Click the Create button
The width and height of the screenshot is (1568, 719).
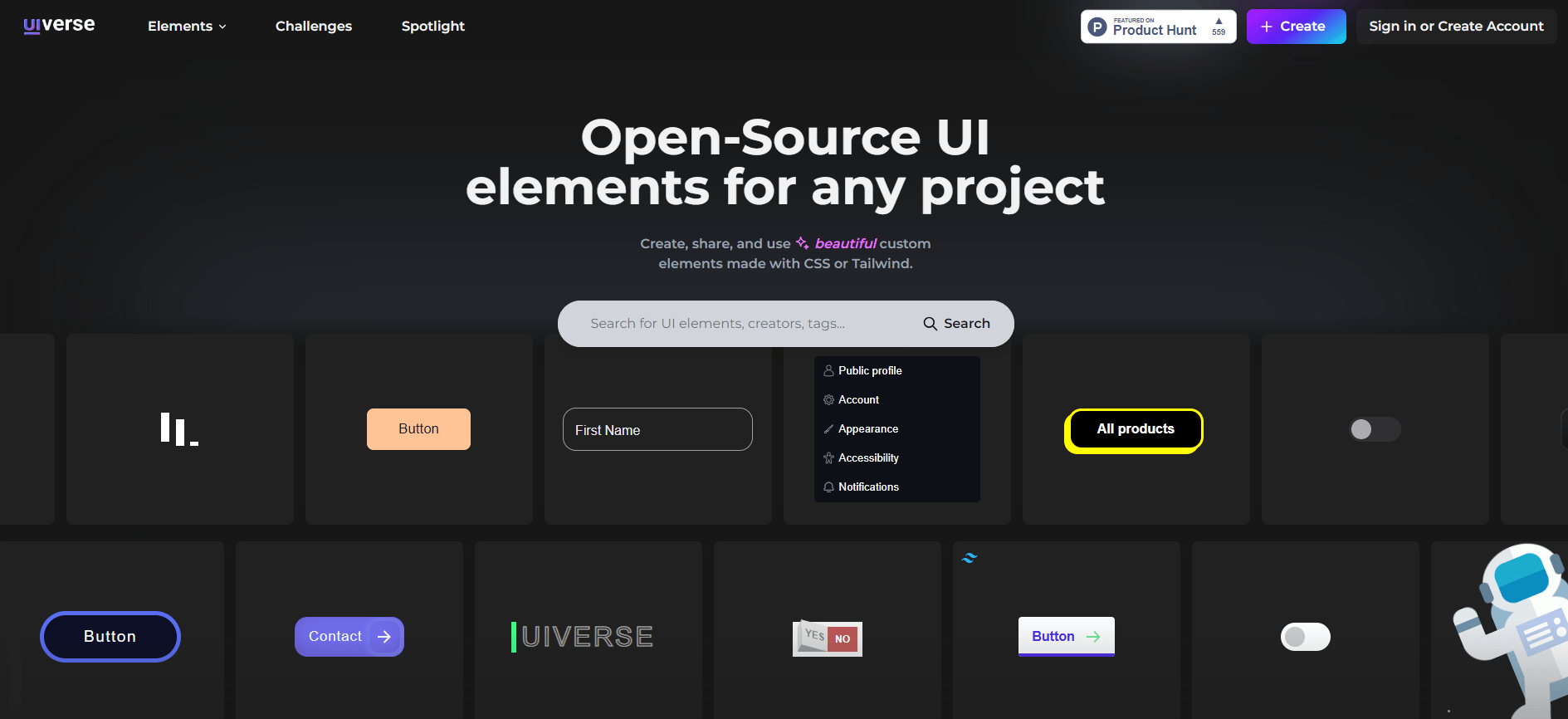coord(1296,27)
